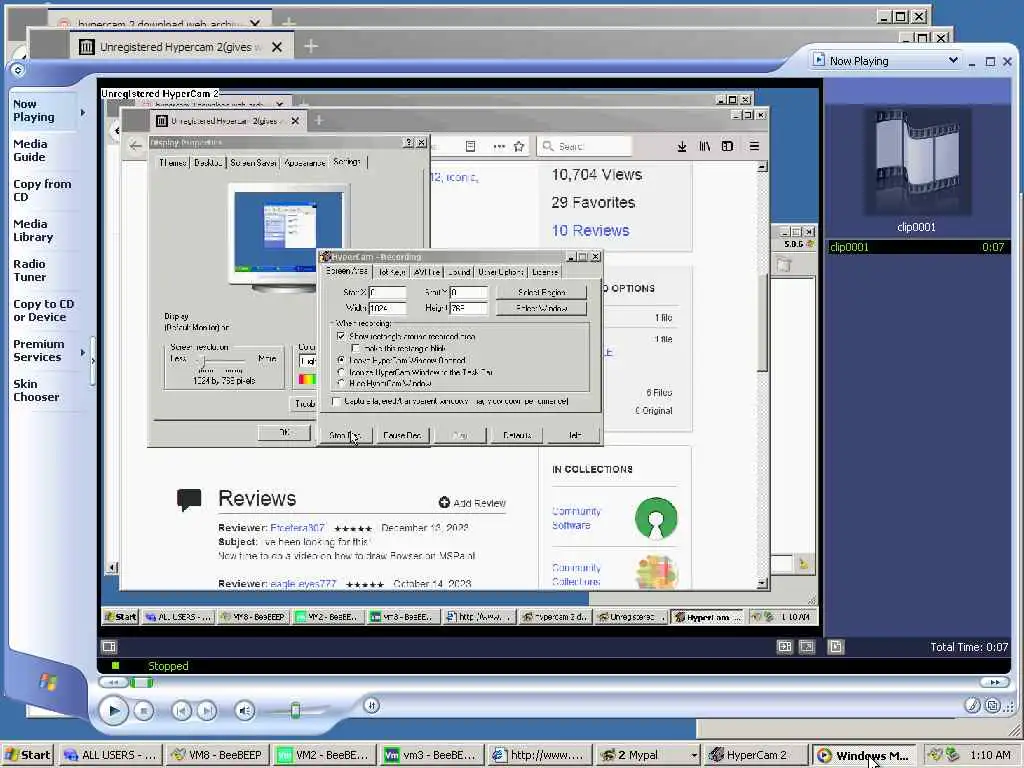Click the second system tray icon
The image size is (1024, 768).
[952, 755]
